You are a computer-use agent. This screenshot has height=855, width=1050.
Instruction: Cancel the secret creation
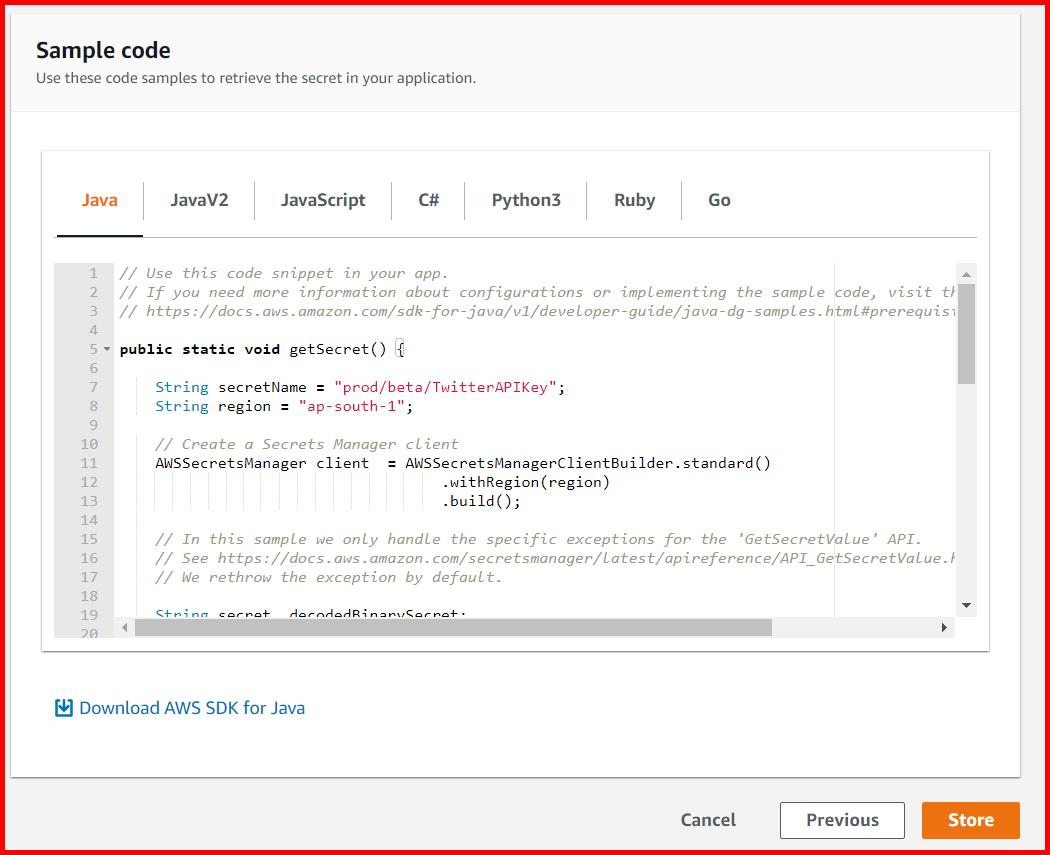tap(708, 819)
